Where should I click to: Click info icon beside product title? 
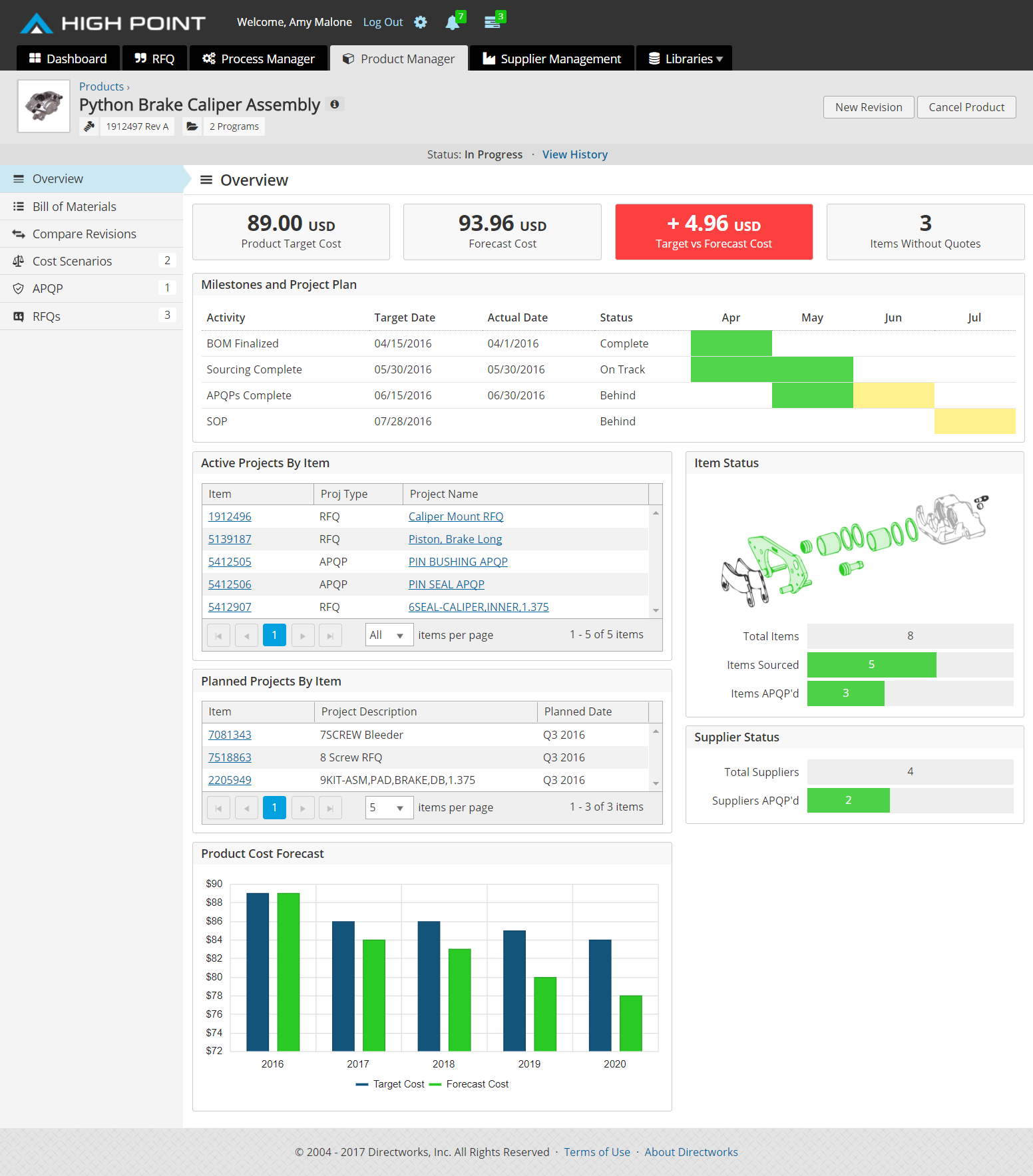click(335, 104)
